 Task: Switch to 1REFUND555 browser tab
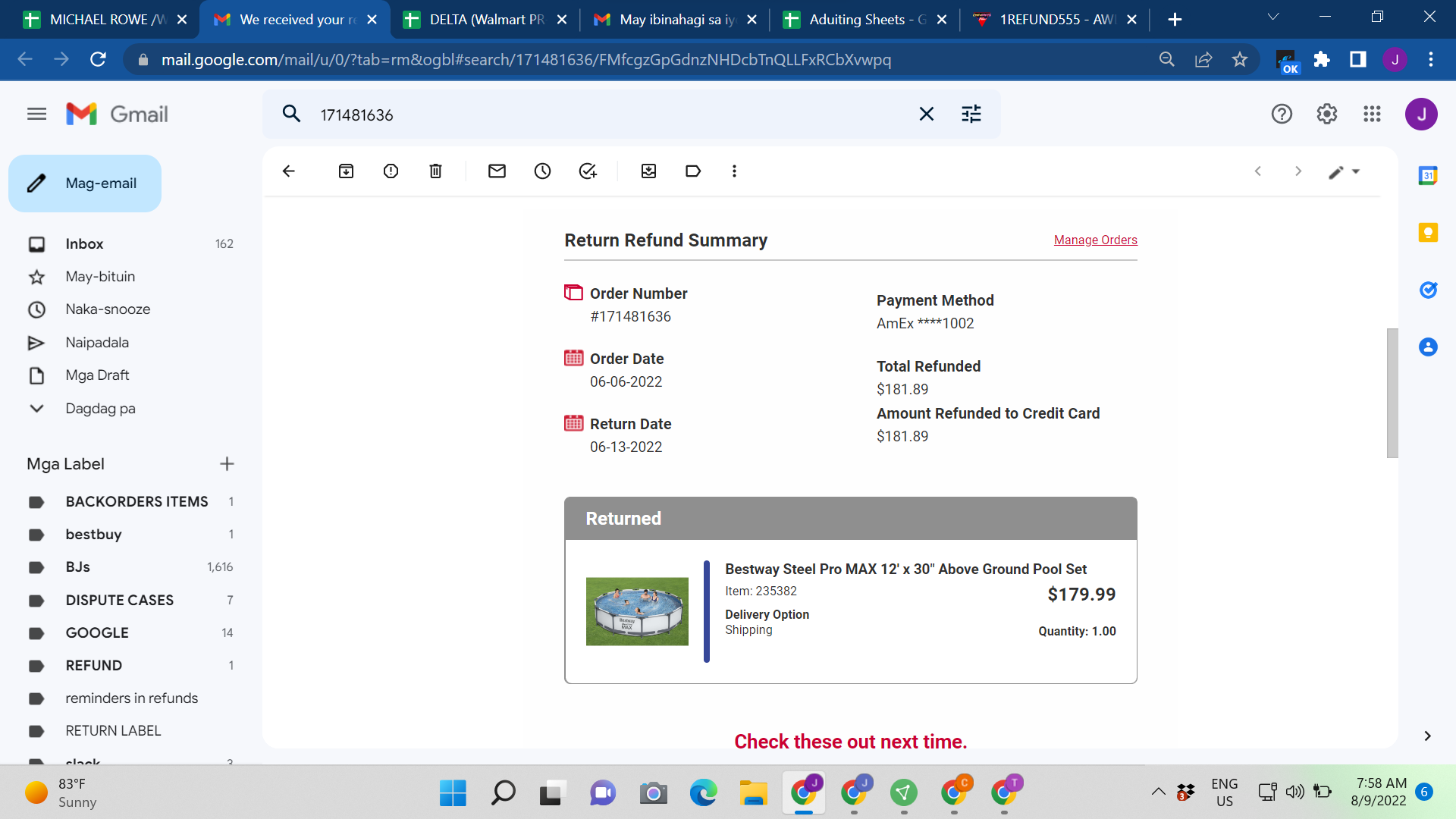pyautogui.click(x=1056, y=20)
